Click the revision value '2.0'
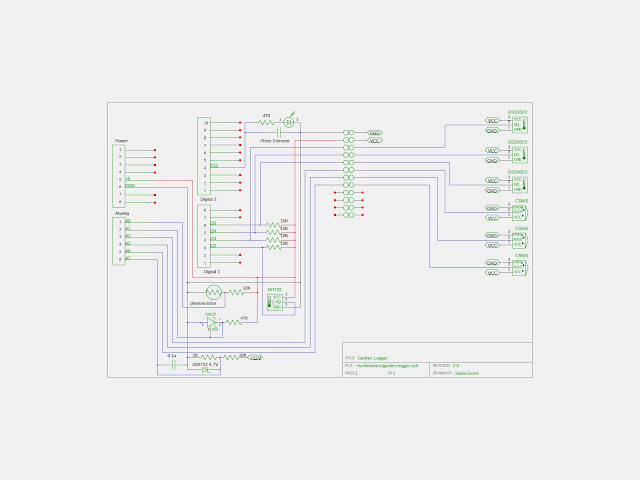Image resolution: width=640 pixels, height=480 pixels. (456, 366)
